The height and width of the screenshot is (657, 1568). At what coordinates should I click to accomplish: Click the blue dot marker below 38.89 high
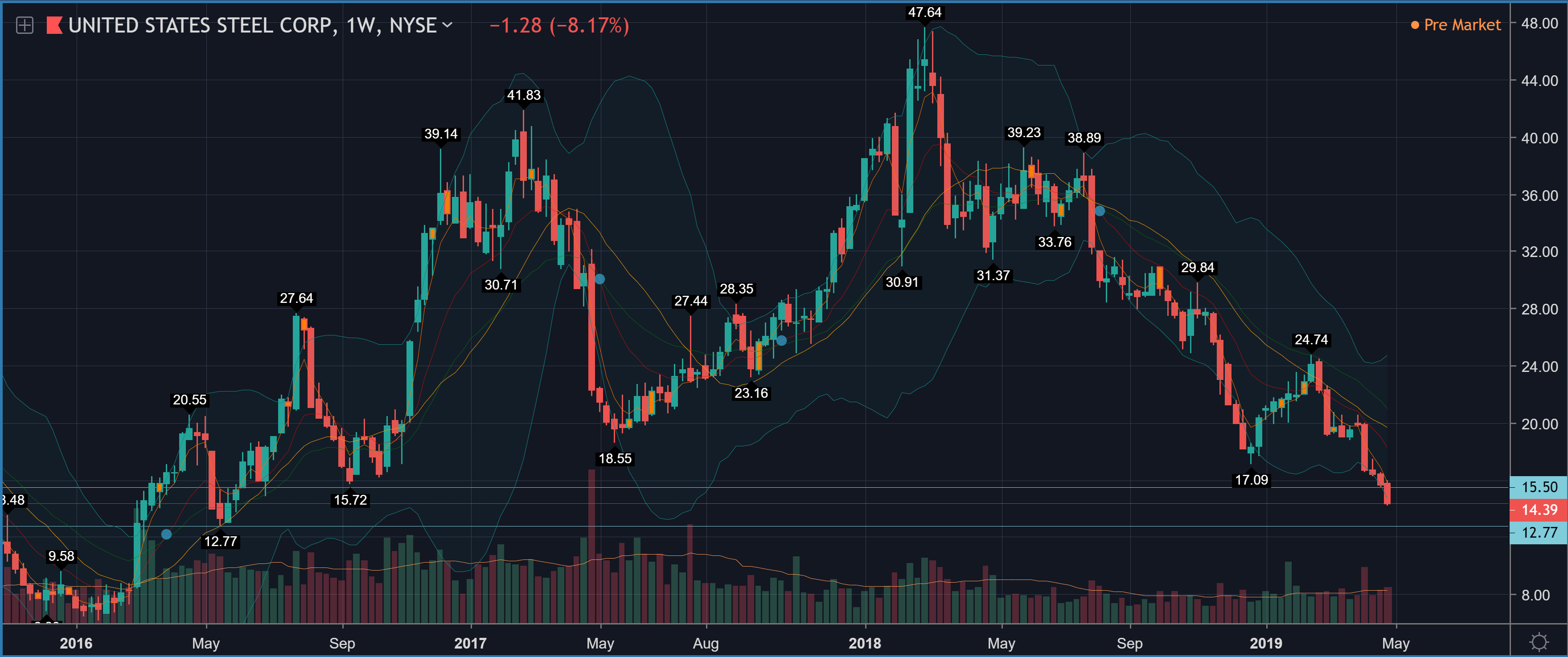(1099, 211)
